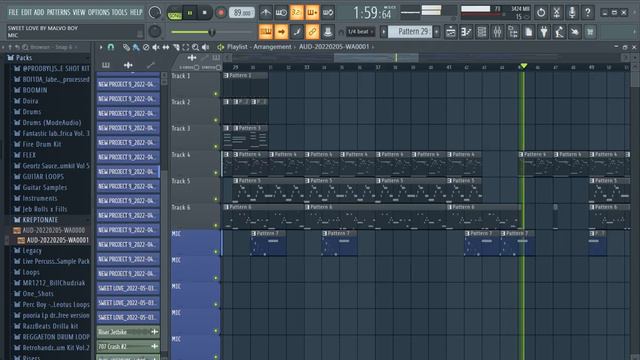Open the EDIT menu

point(27,12)
